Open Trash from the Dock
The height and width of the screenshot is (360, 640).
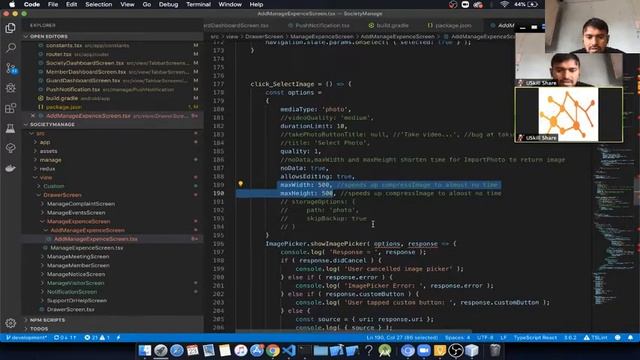pyautogui.click(x=495, y=350)
